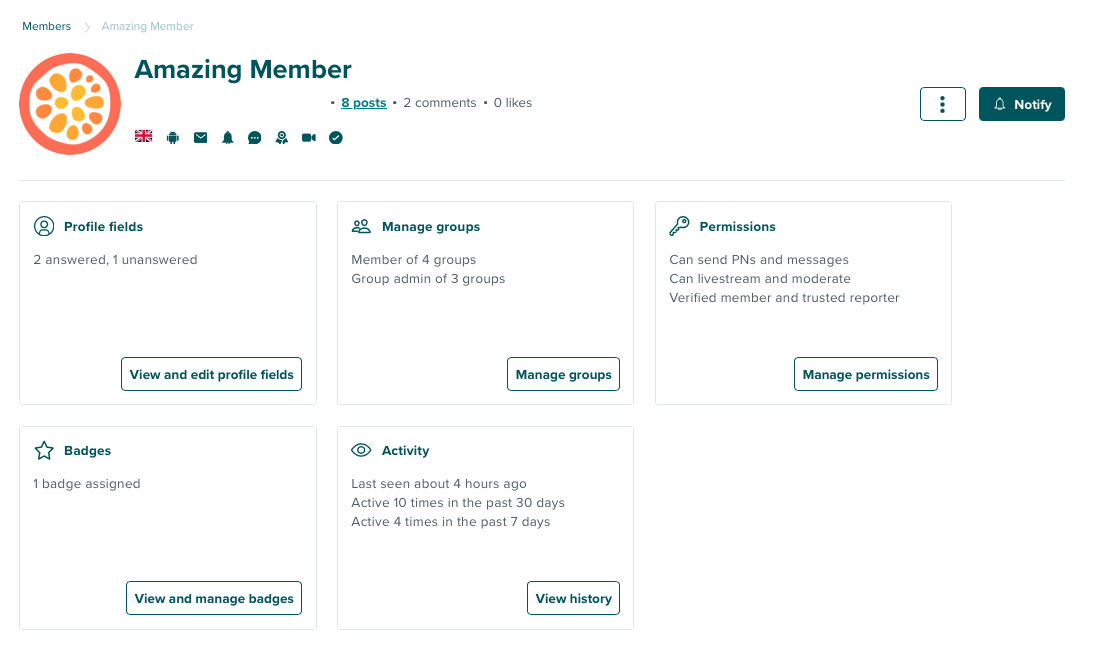Open the three-dot options menu
This screenshot has width=1094, height=654.
point(942,103)
